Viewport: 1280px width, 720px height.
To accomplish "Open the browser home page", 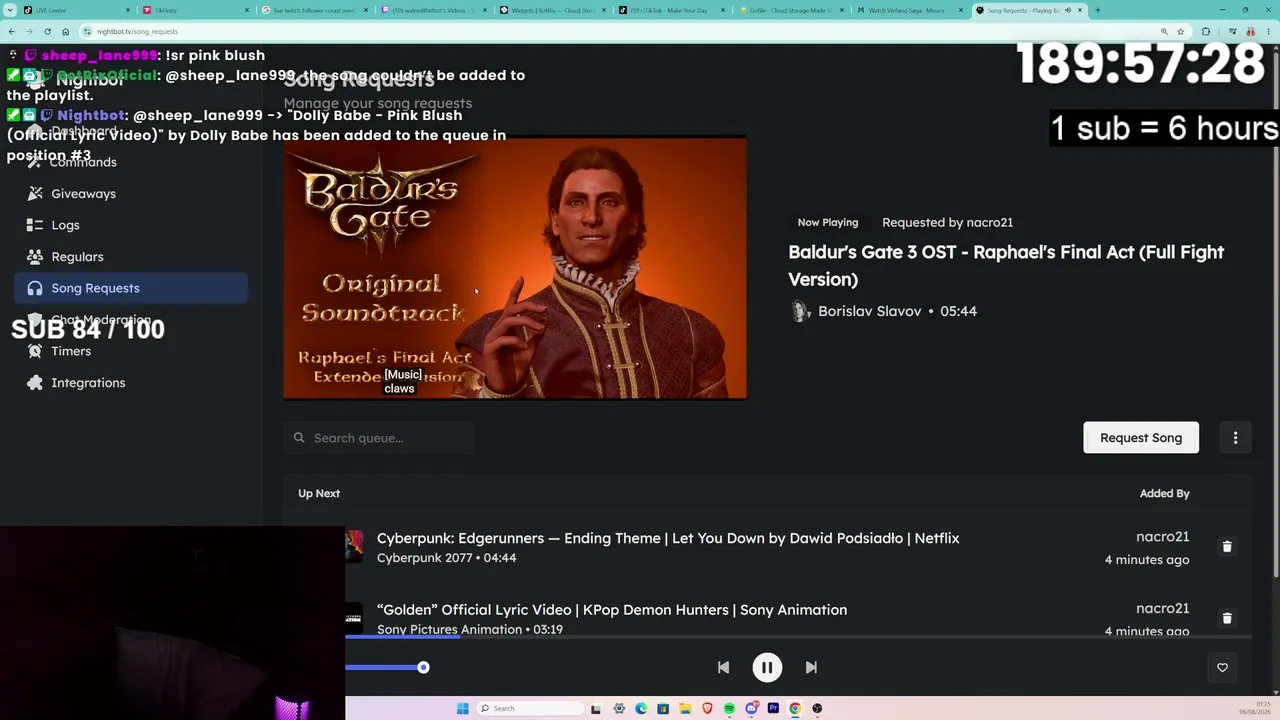I will pyautogui.click(x=65, y=31).
